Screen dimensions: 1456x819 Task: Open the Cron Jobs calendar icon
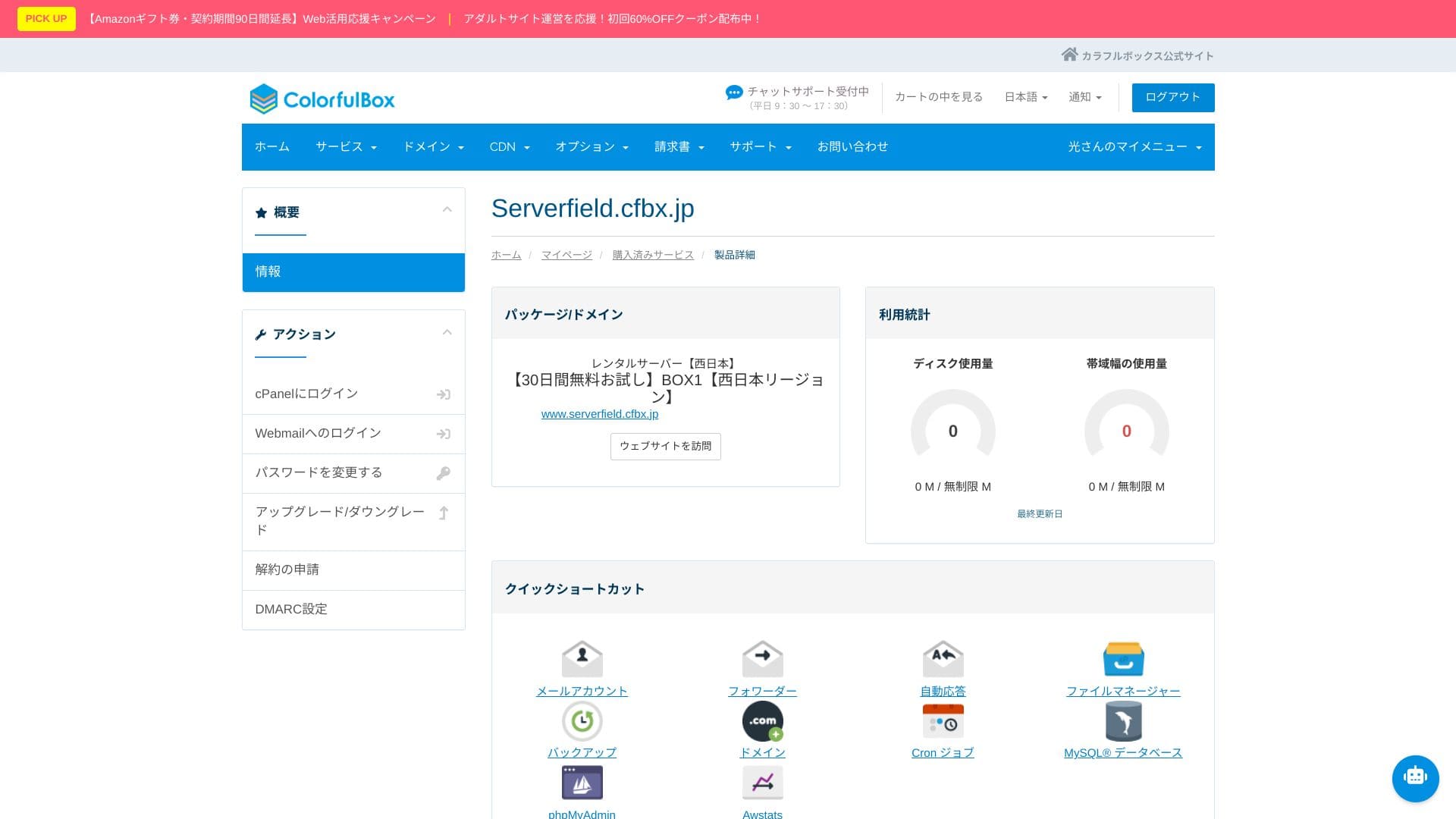943,720
